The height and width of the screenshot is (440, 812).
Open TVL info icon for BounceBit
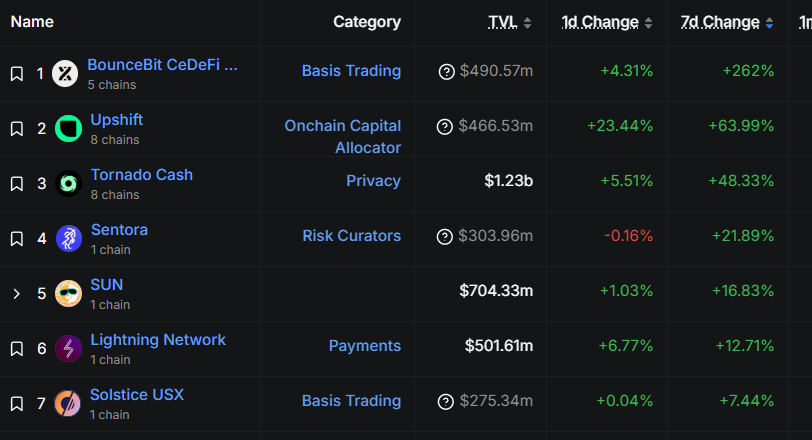pos(446,71)
